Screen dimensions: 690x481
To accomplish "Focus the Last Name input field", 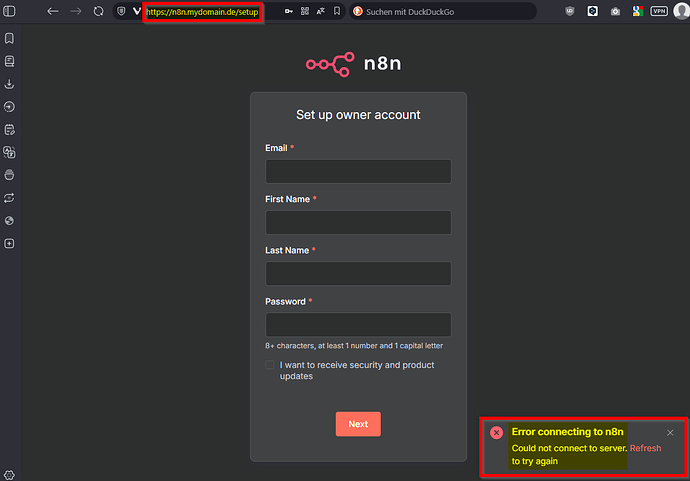I will pyautogui.click(x=358, y=274).
